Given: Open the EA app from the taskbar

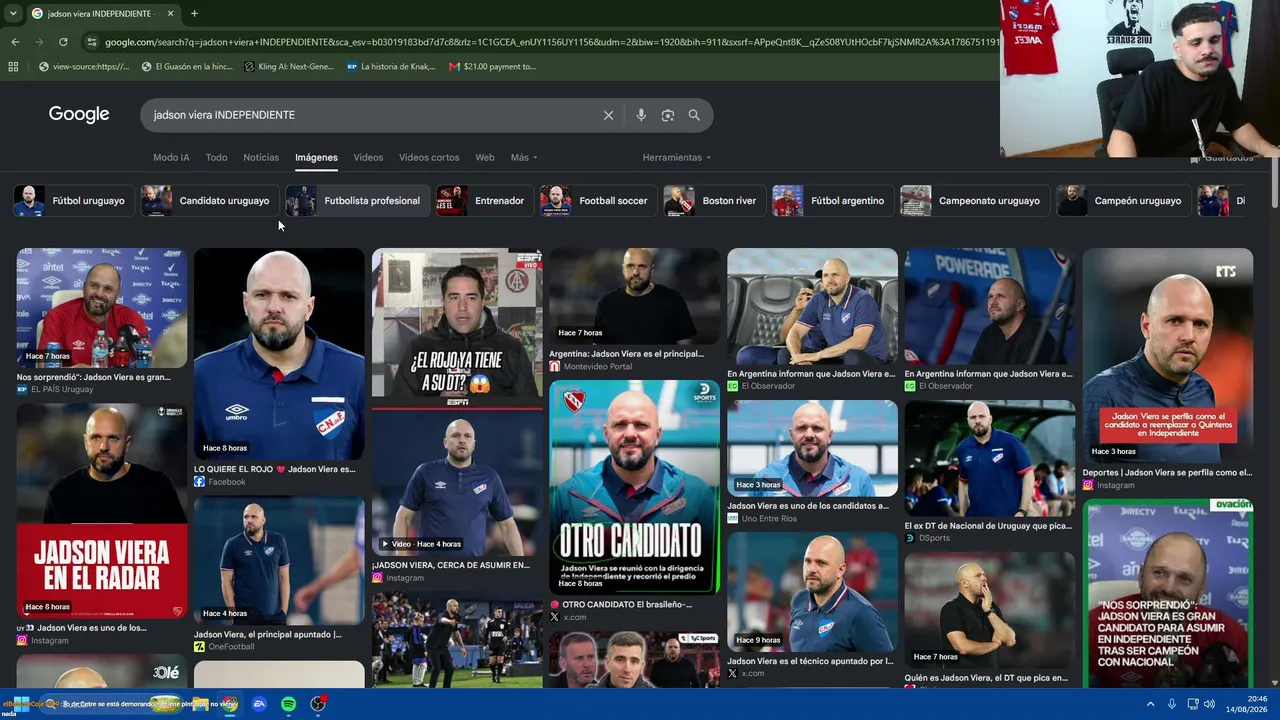Looking at the screenshot, I should click(x=259, y=704).
